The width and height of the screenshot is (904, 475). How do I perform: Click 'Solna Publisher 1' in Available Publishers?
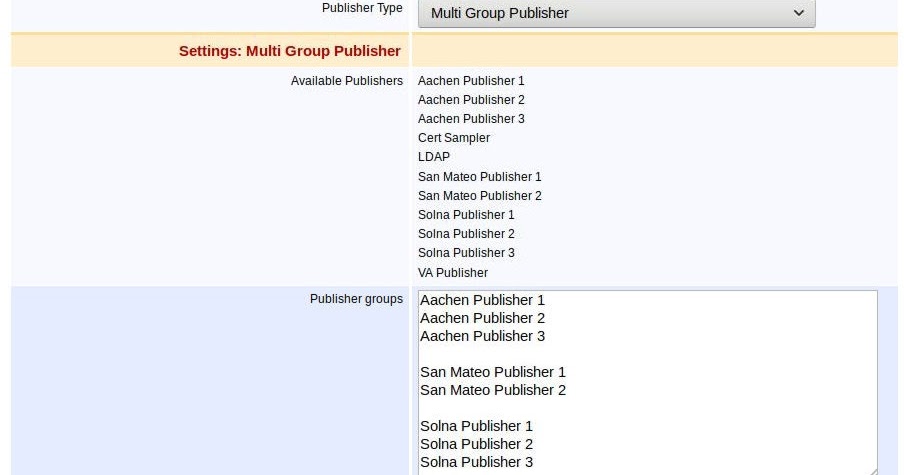click(466, 214)
